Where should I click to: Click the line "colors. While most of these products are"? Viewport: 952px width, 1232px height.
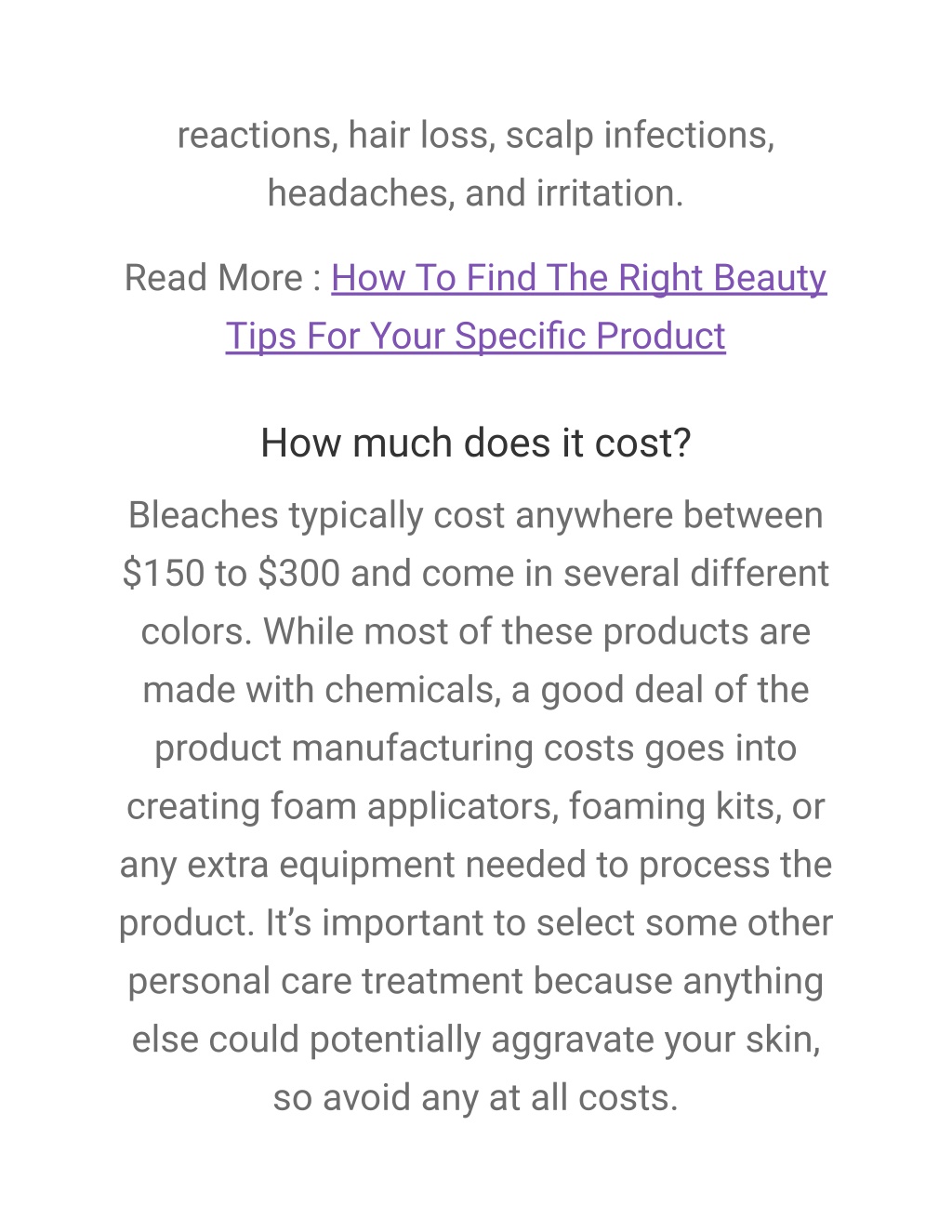475,632
